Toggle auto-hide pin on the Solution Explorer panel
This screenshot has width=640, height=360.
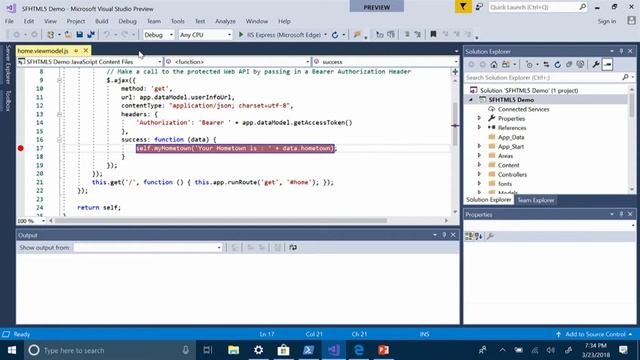coord(621,51)
